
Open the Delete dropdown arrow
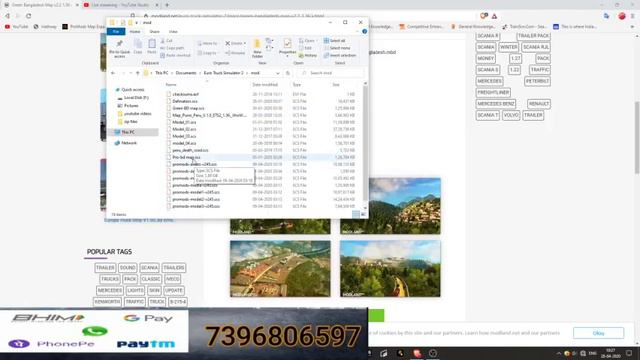pyautogui.click(x=244, y=43)
